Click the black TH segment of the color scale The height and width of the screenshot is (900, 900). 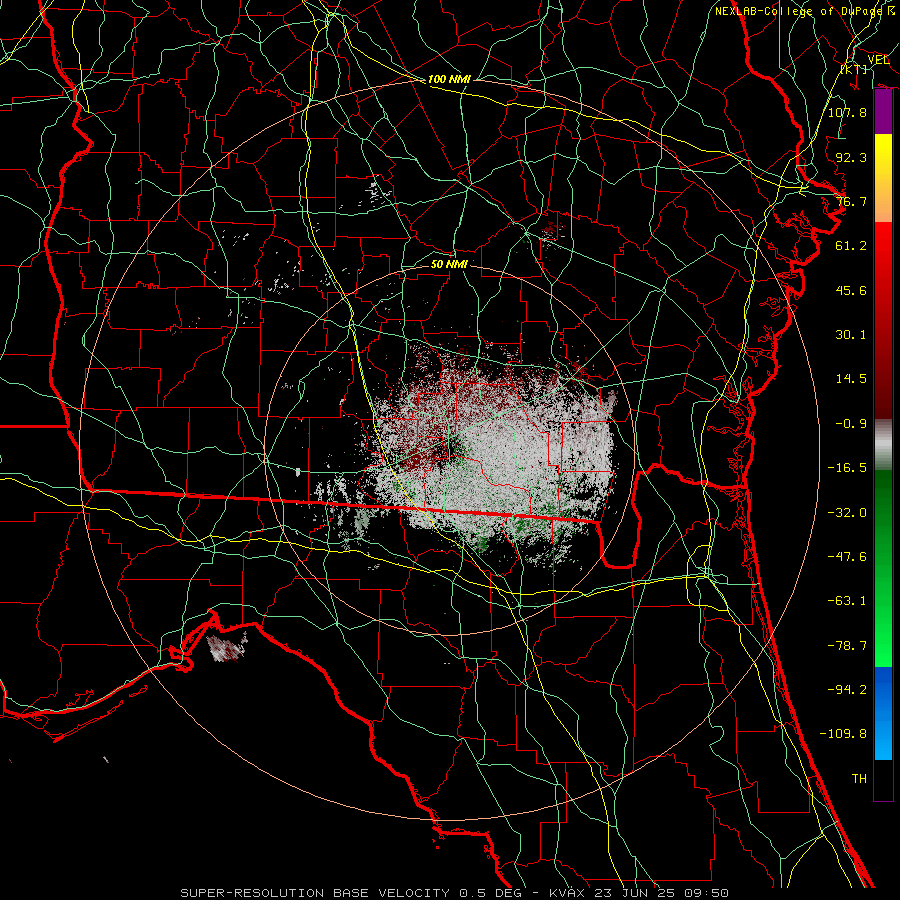pos(883,780)
